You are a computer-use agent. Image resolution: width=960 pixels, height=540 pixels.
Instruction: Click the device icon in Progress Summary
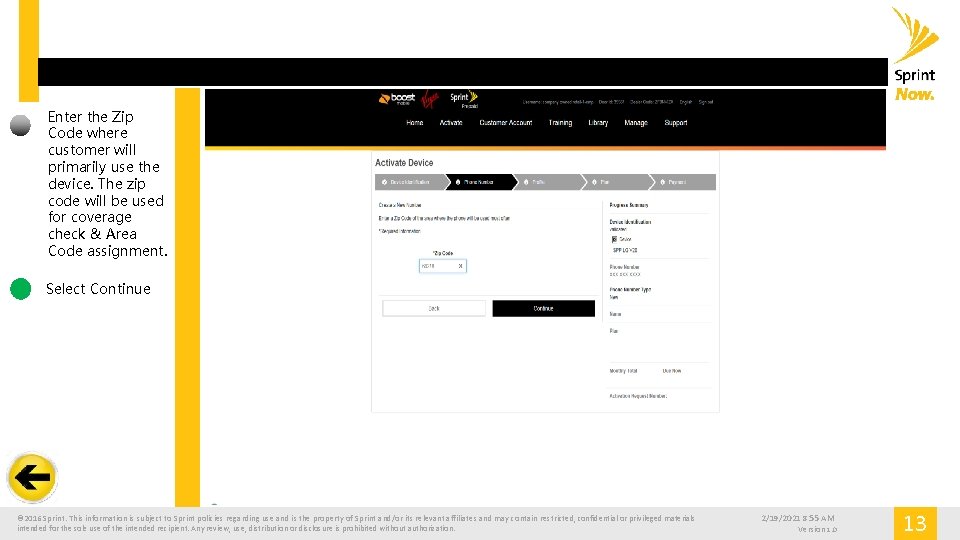[x=614, y=239]
